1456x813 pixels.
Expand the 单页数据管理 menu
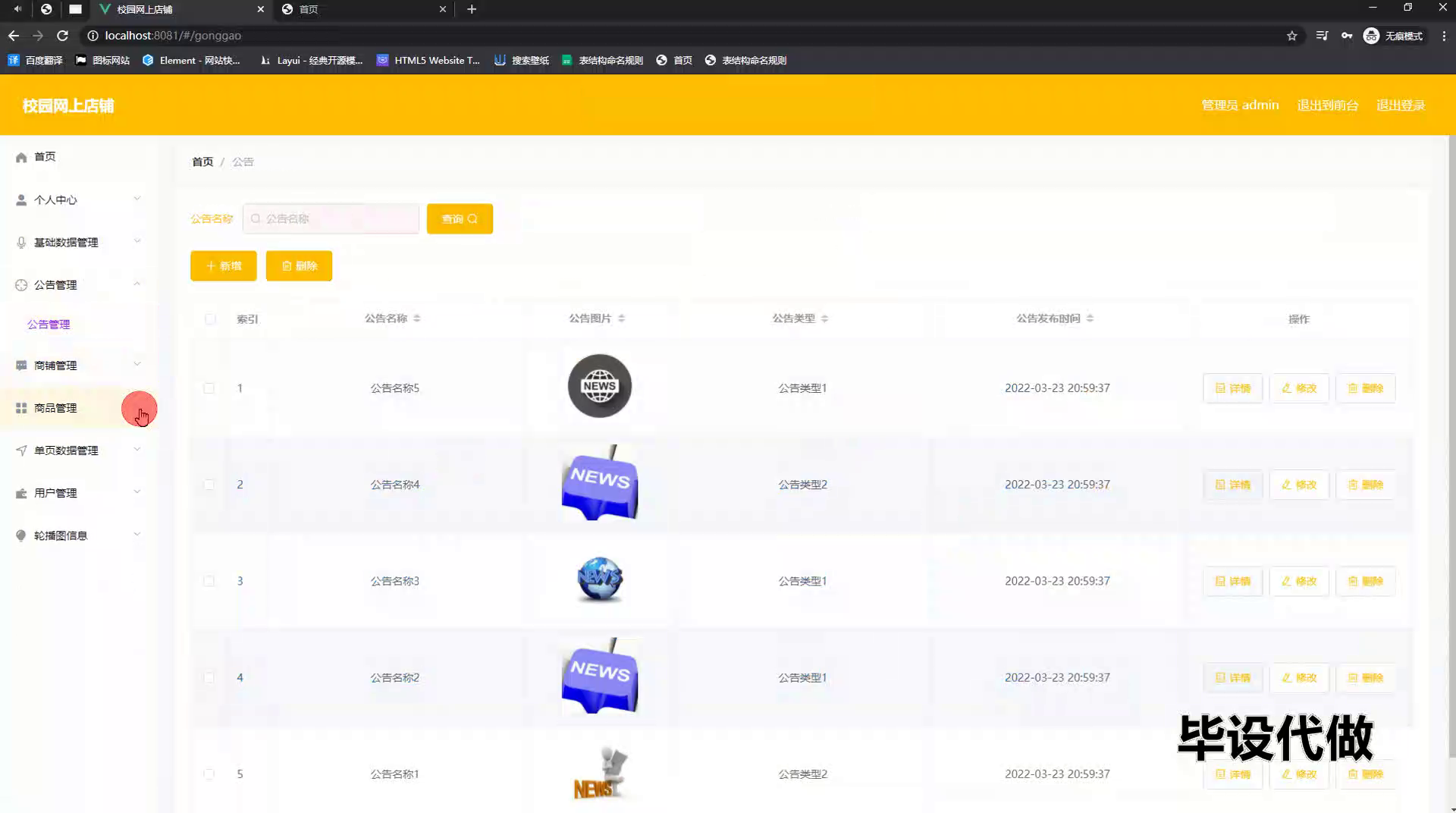pyautogui.click(x=79, y=450)
